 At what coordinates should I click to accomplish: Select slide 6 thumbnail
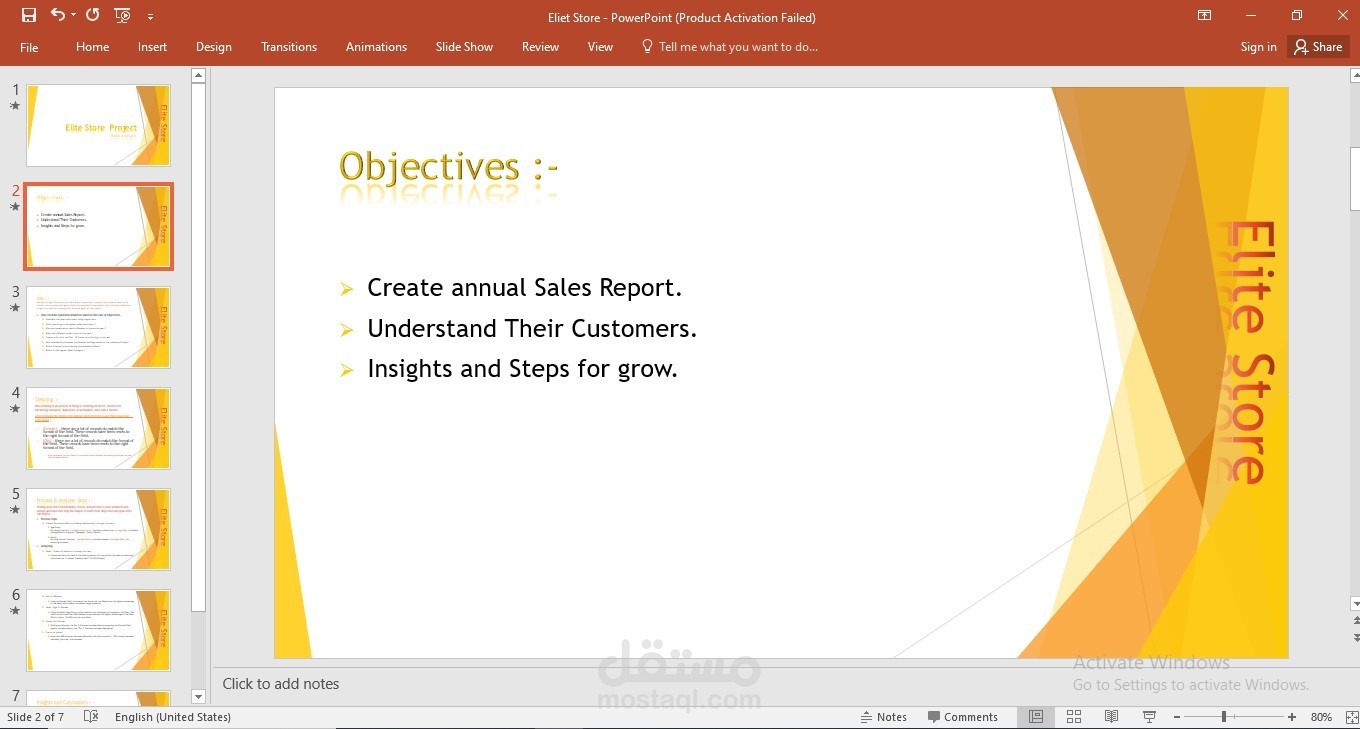click(98, 630)
